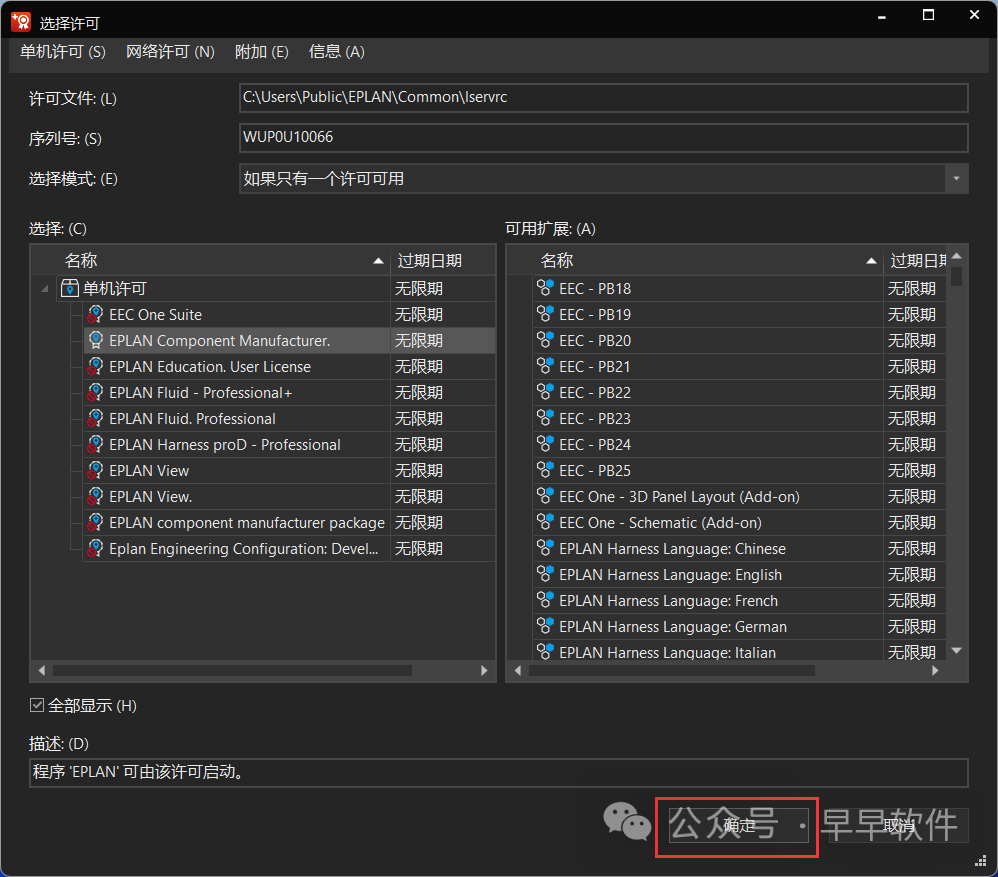The height and width of the screenshot is (877, 998).
Task: Click the EPLAN Harness Language: German icon
Action: coord(545,627)
